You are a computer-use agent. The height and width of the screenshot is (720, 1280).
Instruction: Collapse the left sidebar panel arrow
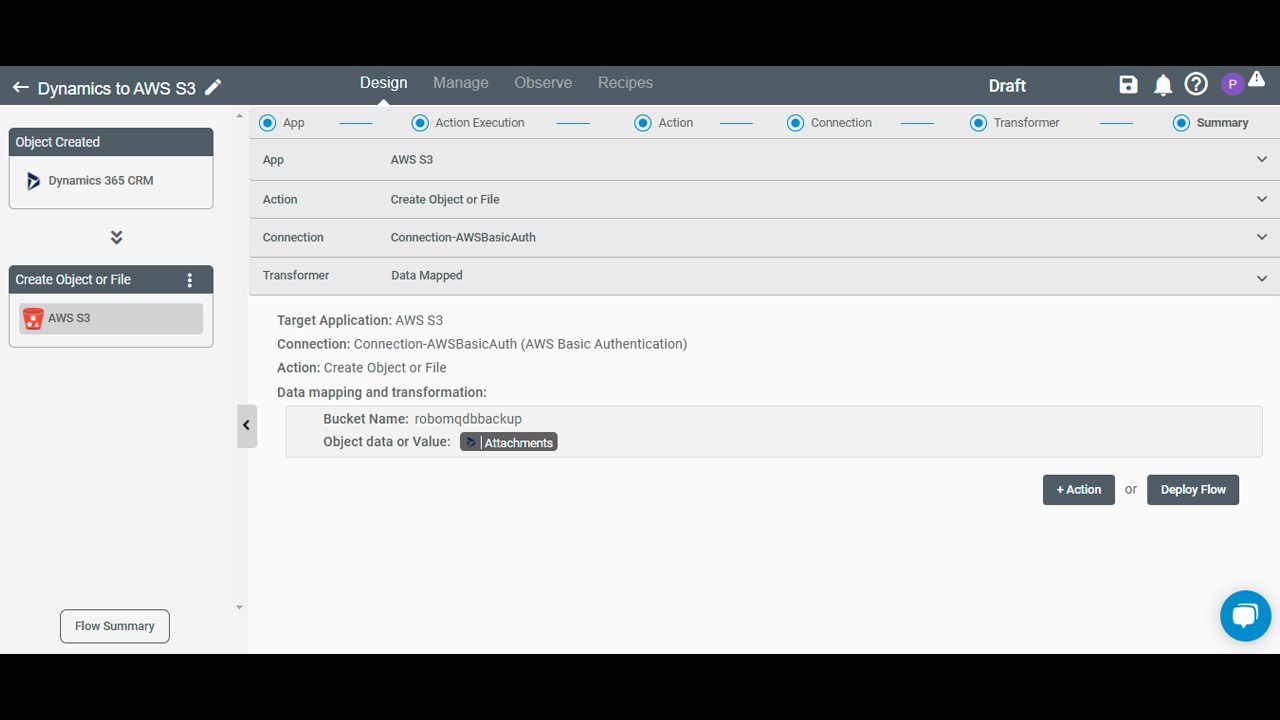pyautogui.click(x=246, y=425)
